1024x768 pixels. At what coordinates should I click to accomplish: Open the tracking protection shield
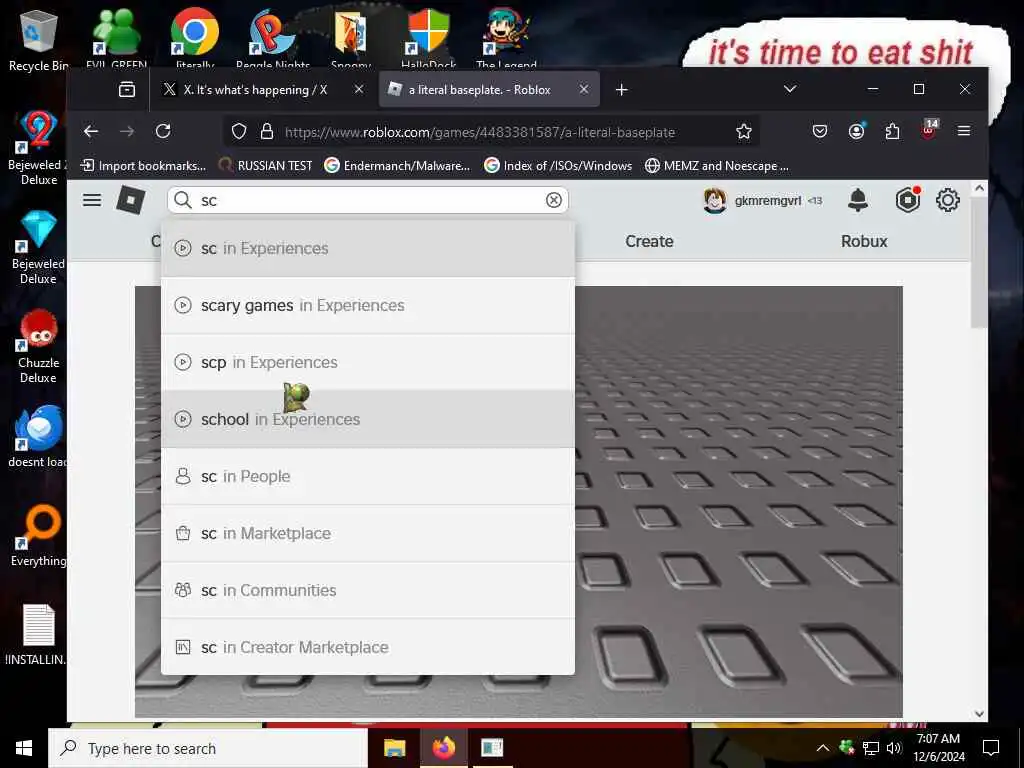tap(239, 132)
